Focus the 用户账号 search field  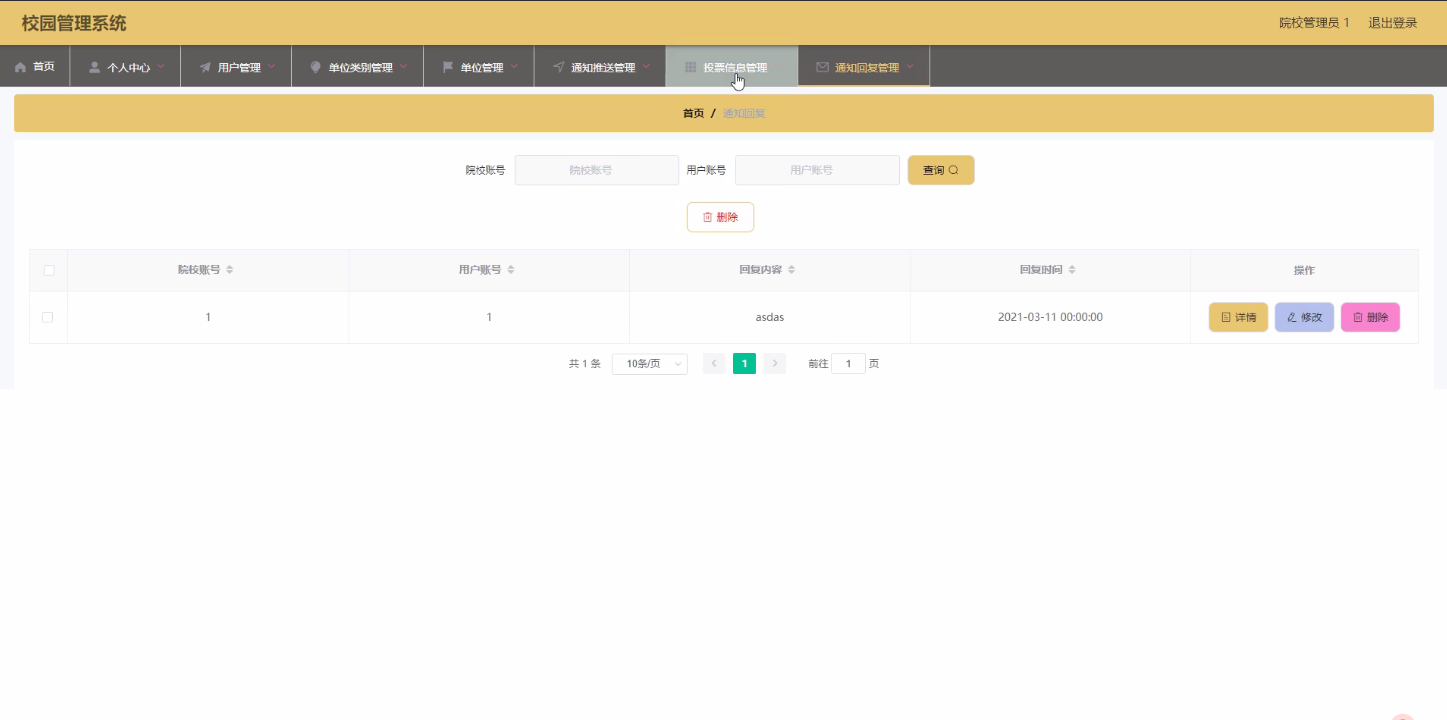point(817,170)
